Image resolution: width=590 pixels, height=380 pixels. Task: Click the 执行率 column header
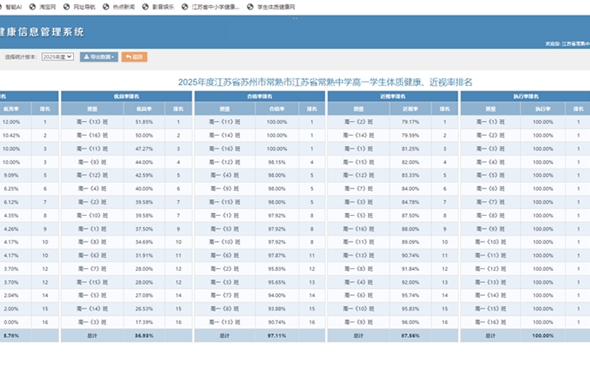[x=543, y=109]
